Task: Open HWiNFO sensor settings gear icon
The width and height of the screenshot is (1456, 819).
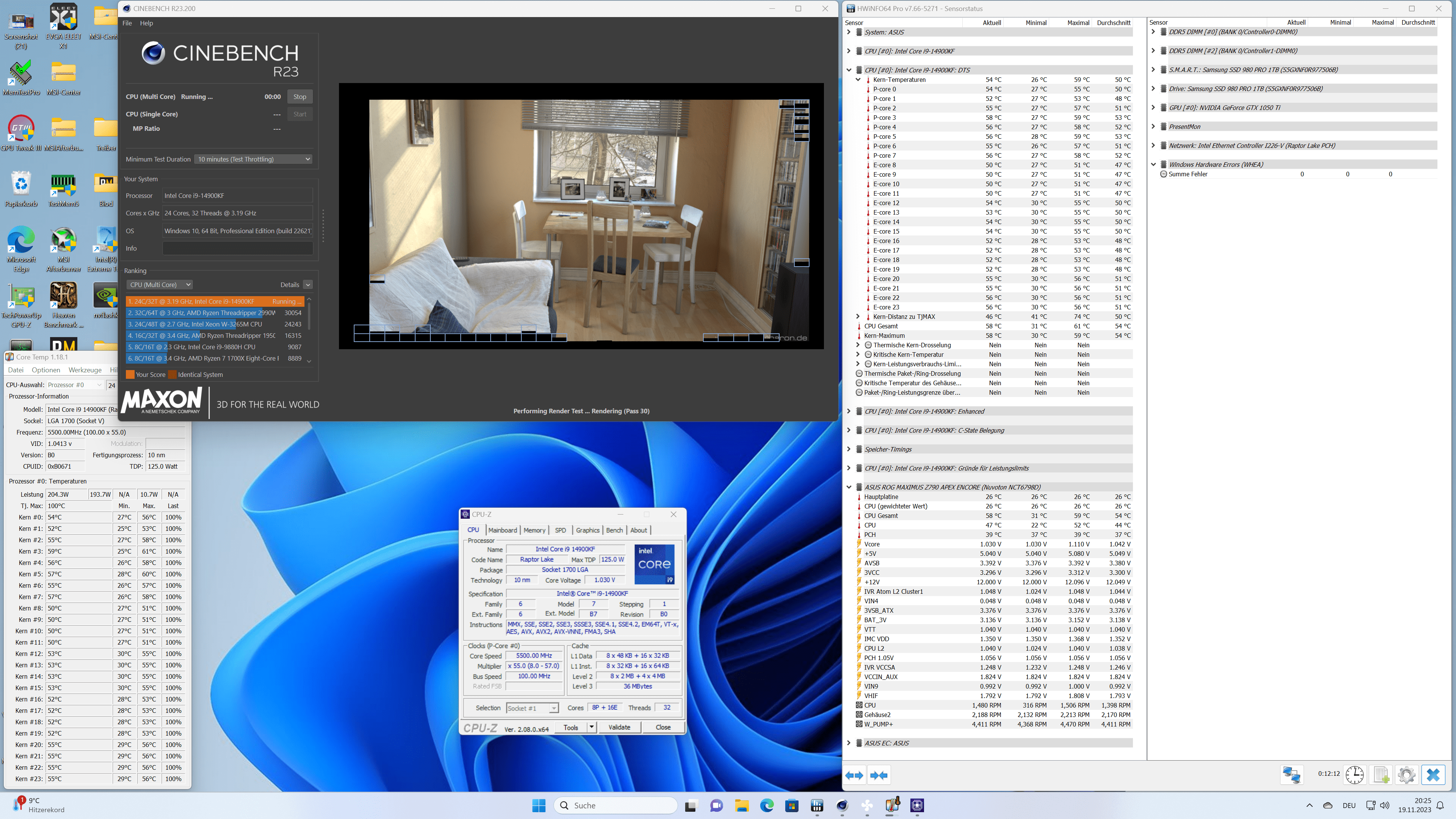Action: (1406, 774)
